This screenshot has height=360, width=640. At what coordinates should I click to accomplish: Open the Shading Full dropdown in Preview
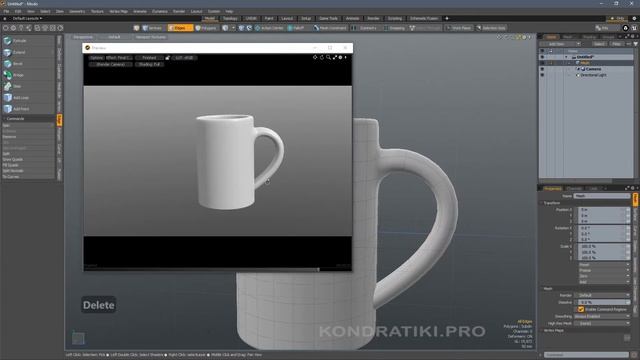(x=149, y=64)
